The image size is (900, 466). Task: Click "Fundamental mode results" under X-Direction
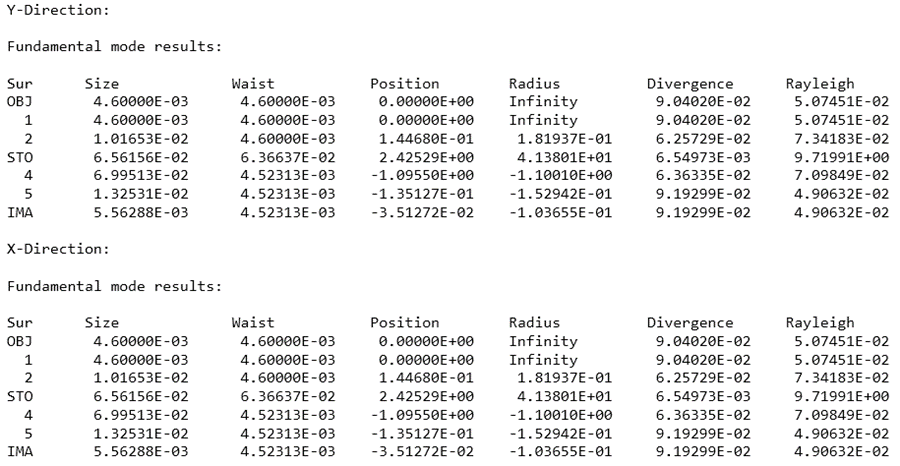(x=113, y=286)
